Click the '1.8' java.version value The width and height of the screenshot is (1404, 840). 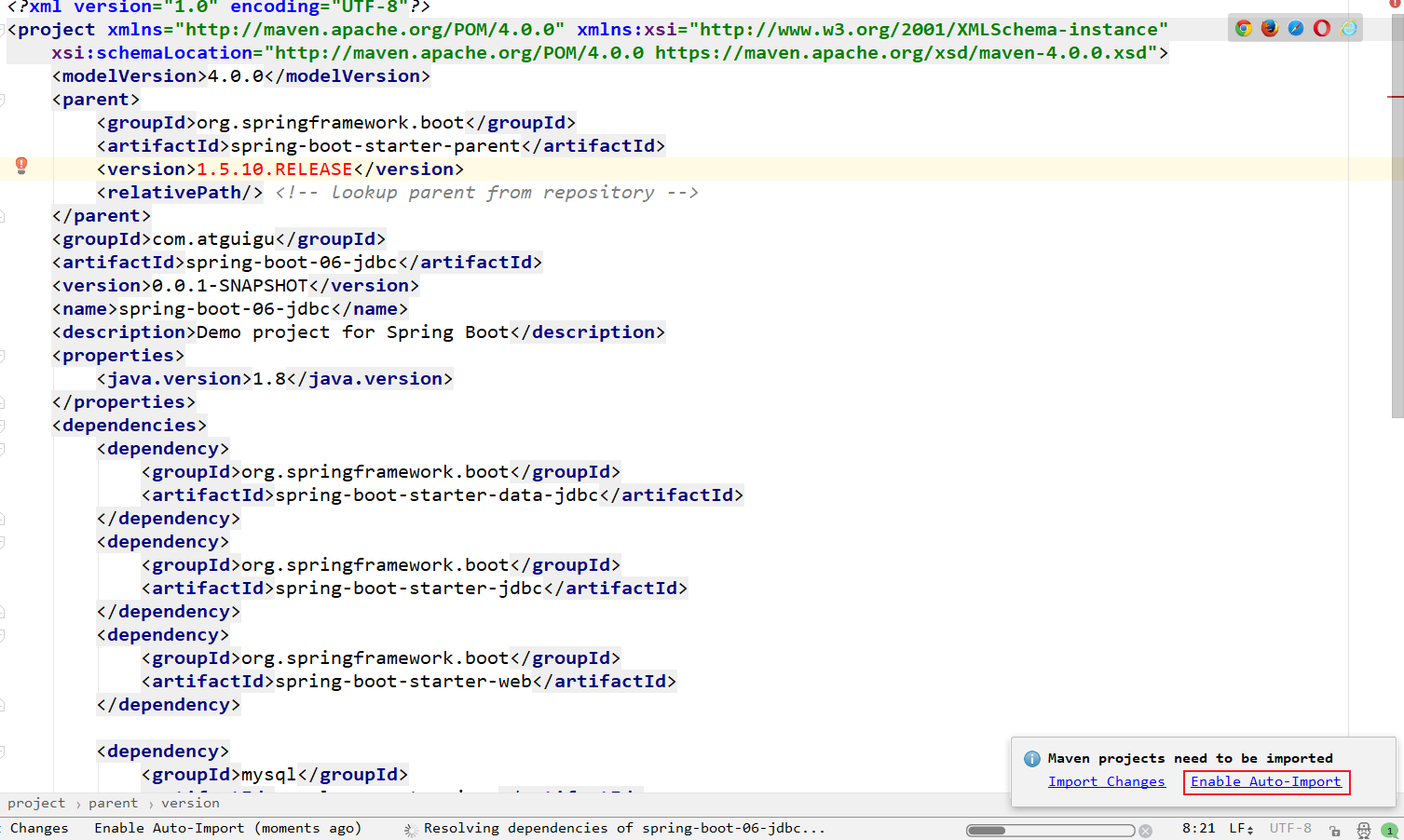(269, 378)
